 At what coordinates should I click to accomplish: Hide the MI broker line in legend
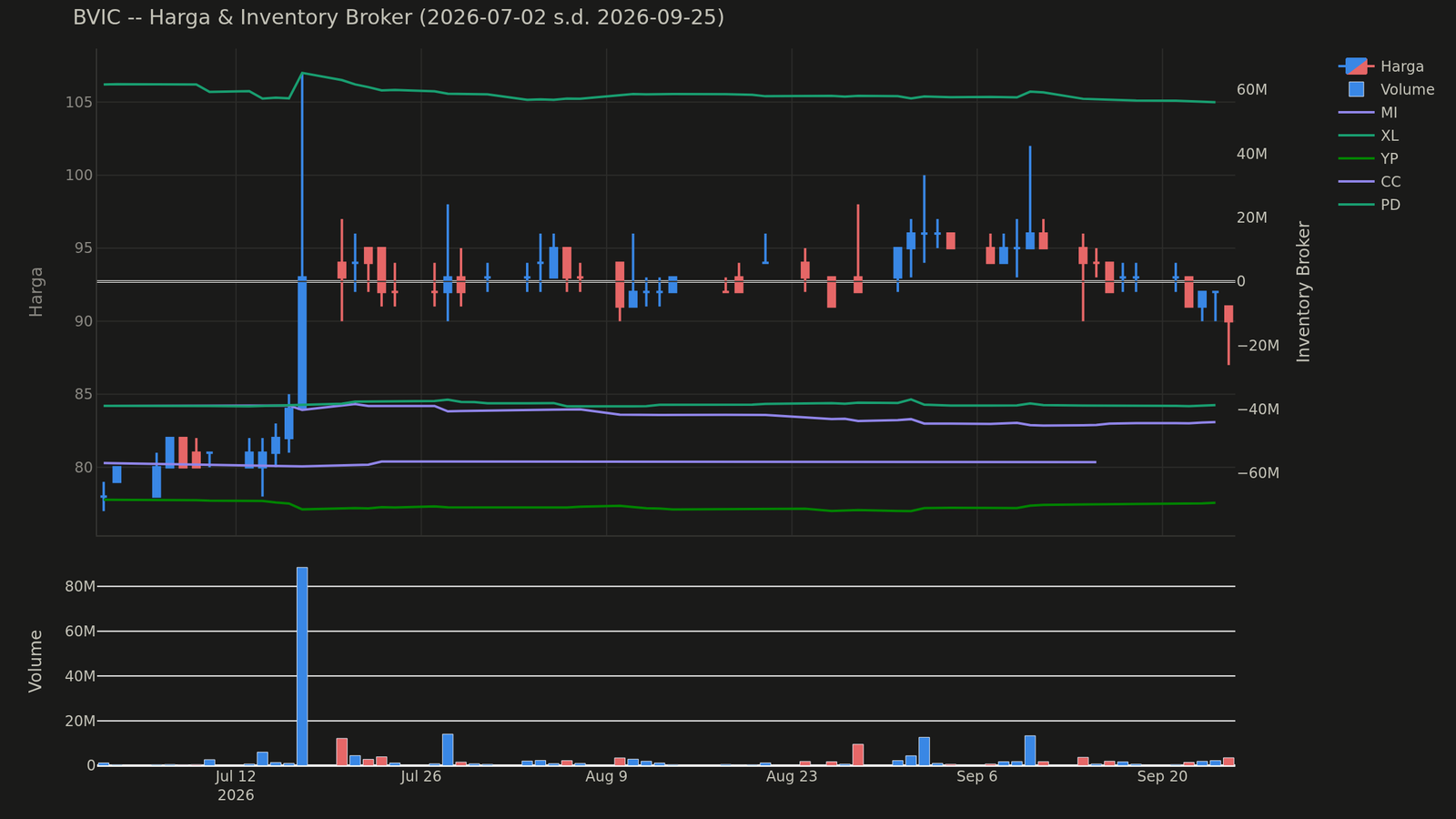click(x=1369, y=113)
